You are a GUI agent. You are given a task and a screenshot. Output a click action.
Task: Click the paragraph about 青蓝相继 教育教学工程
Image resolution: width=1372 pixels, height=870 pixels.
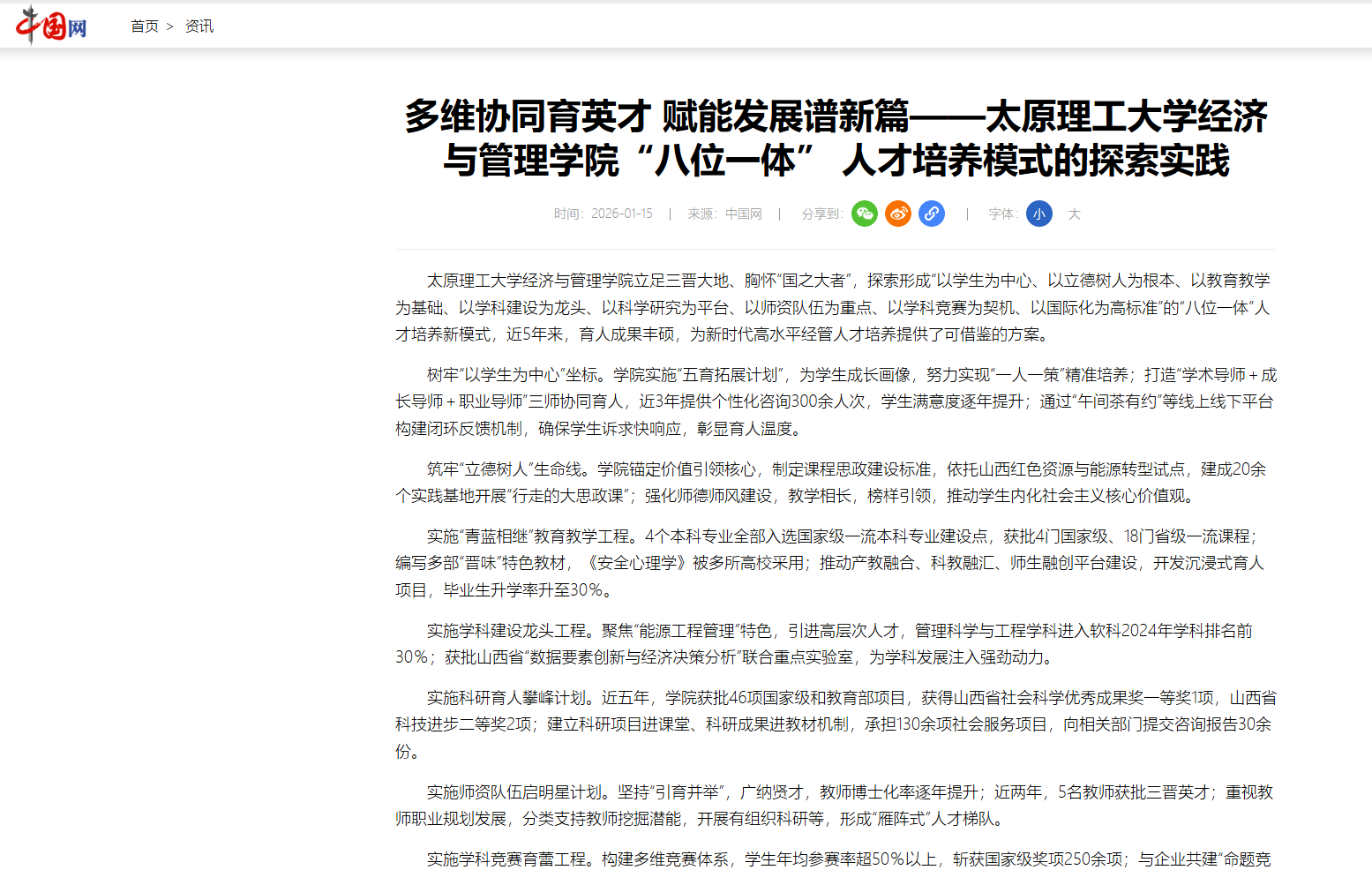836,563
